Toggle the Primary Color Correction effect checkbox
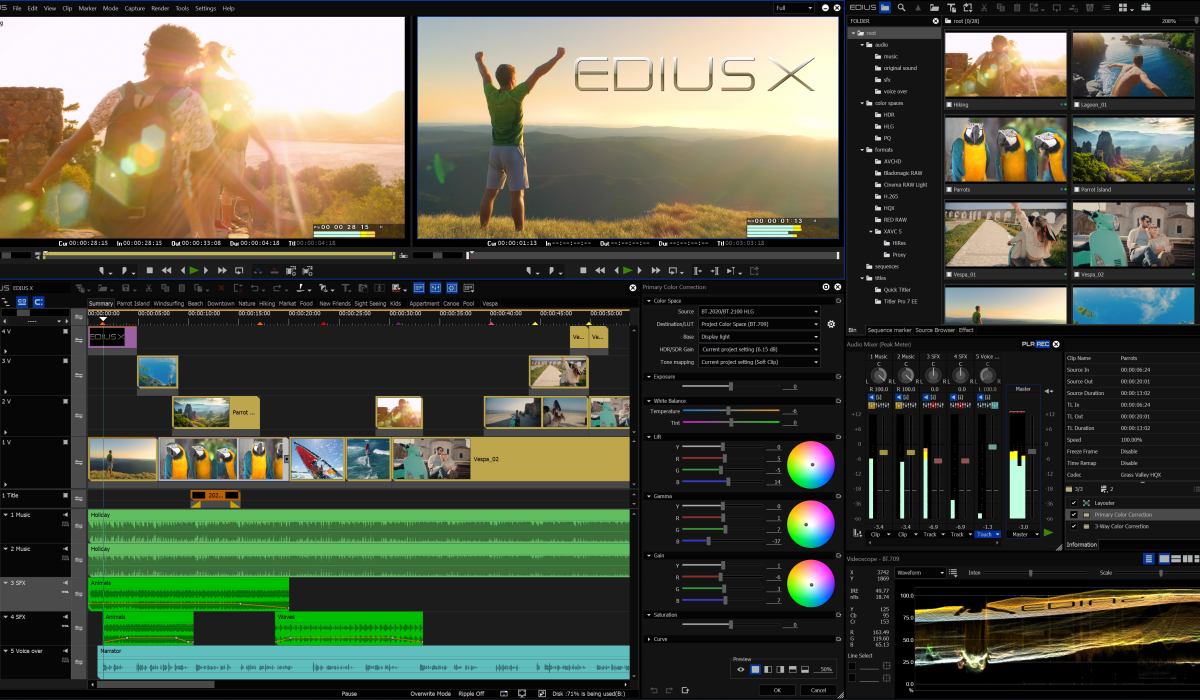Image resolution: width=1200 pixels, height=700 pixels. (1074, 514)
